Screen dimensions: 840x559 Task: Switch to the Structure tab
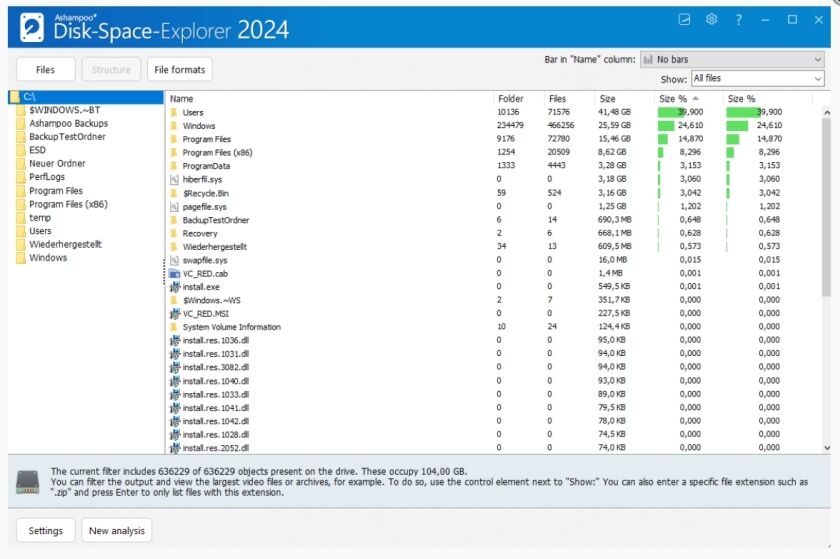[x=111, y=70]
